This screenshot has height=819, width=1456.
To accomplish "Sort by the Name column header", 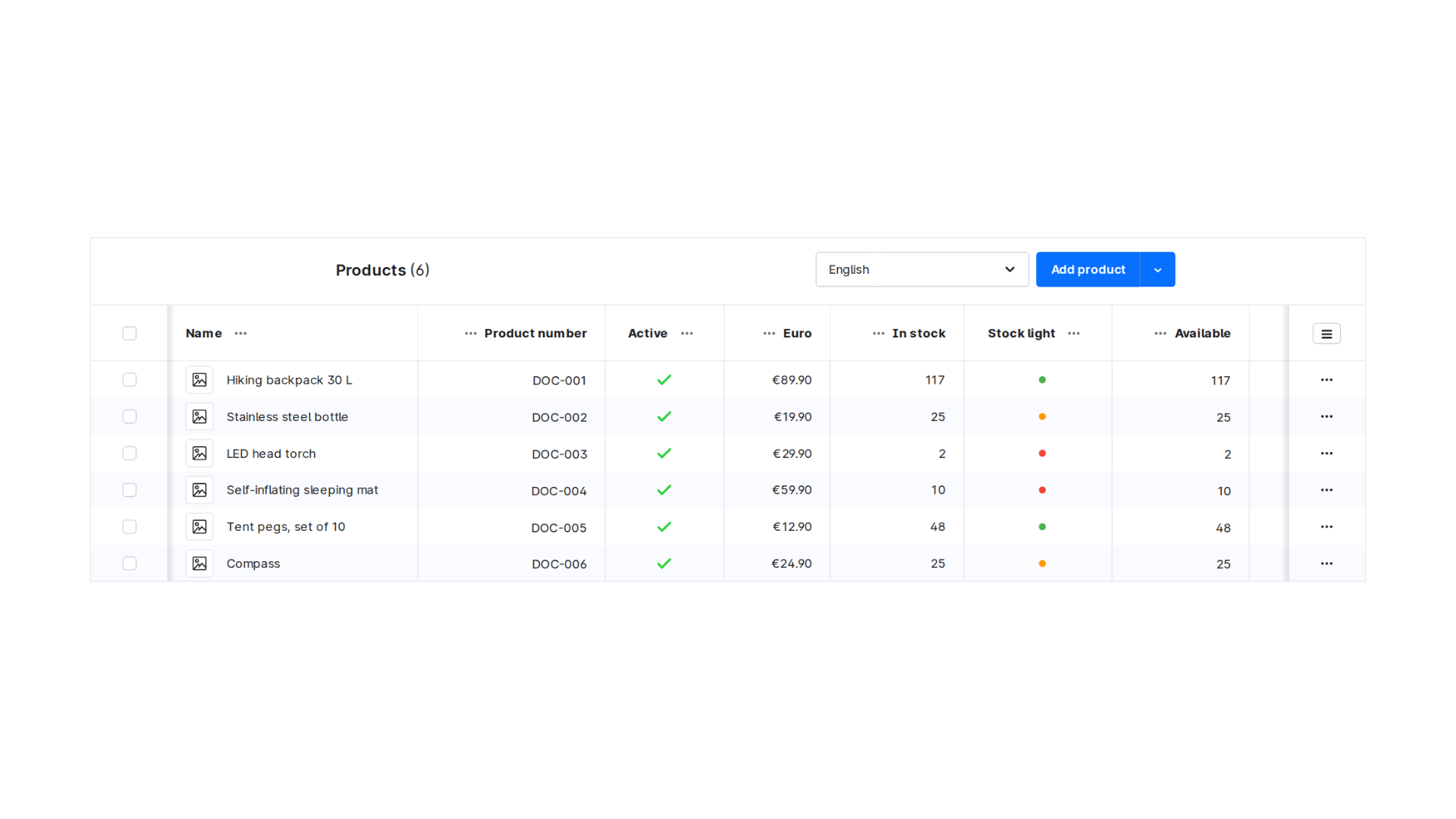I will pos(204,334).
